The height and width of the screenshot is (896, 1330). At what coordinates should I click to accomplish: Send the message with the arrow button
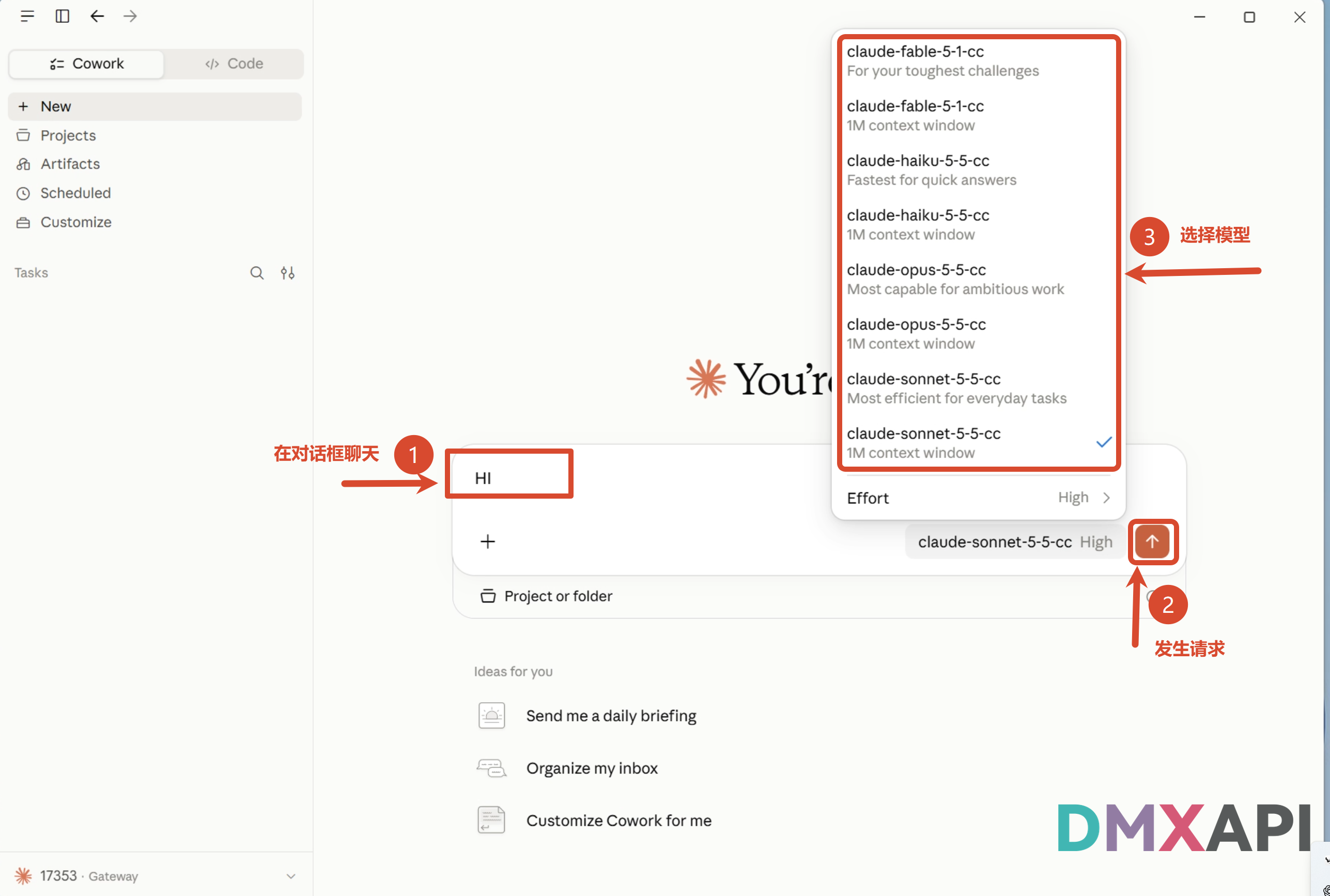click(x=1152, y=542)
